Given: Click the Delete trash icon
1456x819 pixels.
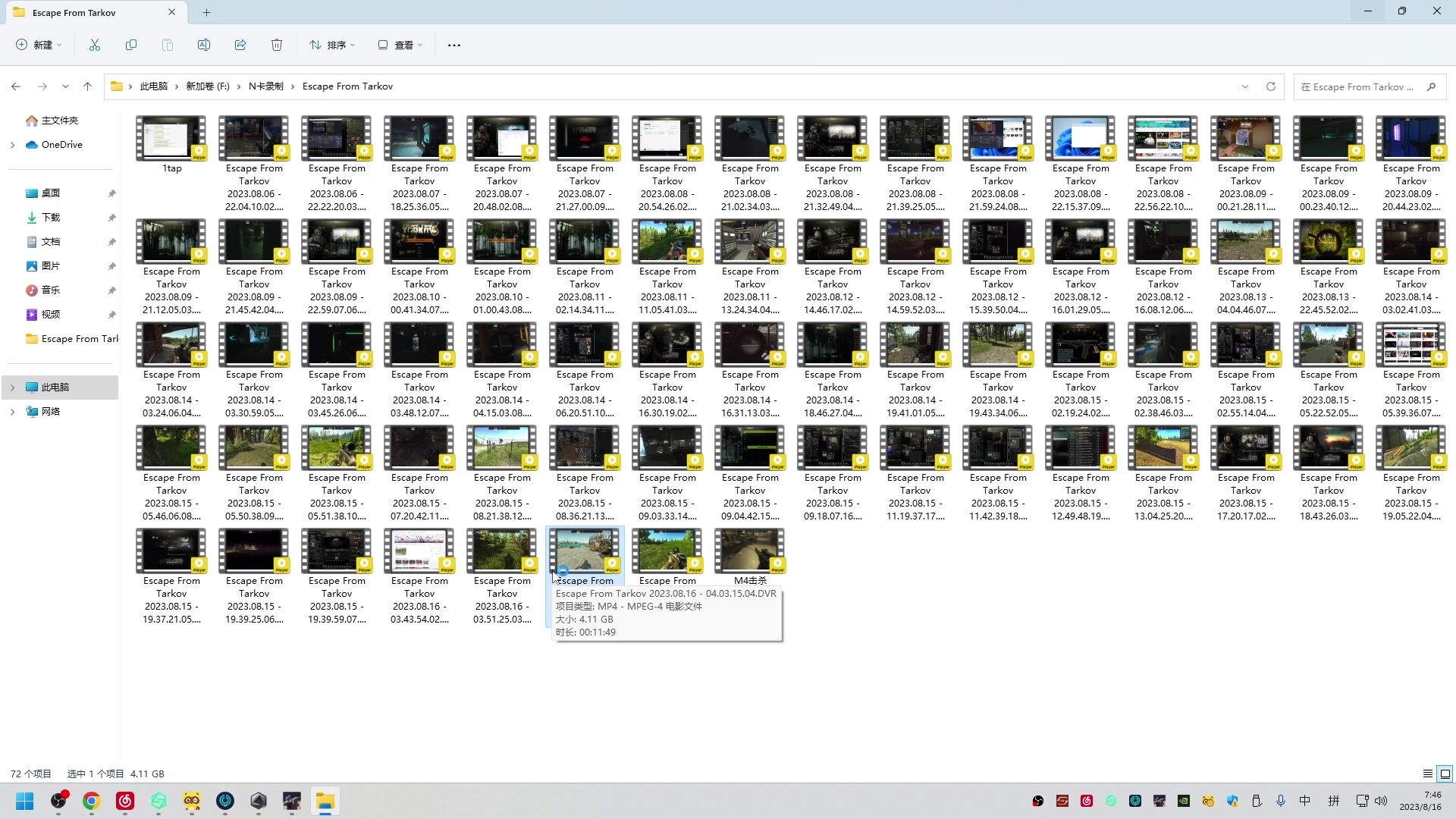Looking at the screenshot, I should click(277, 45).
